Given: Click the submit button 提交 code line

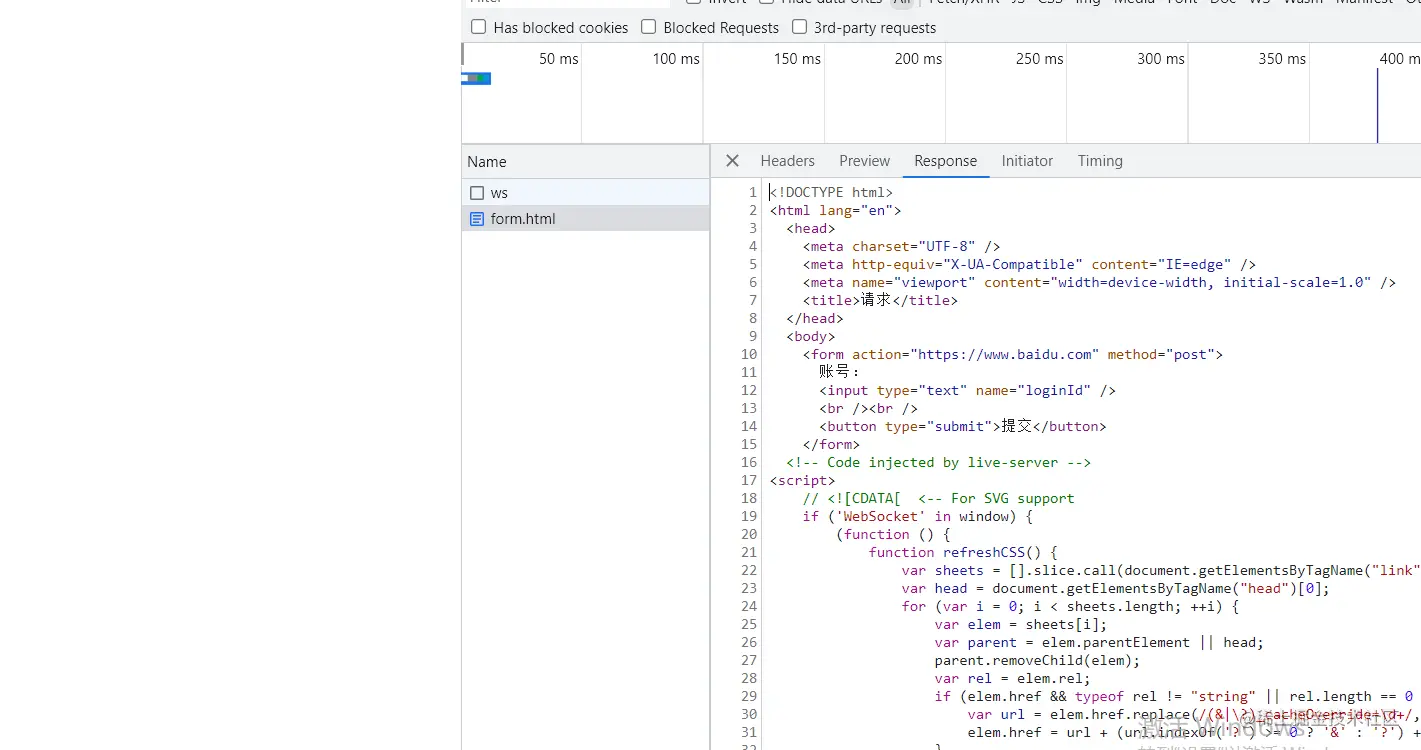Looking at the screenshot, I should click(963, 426).
